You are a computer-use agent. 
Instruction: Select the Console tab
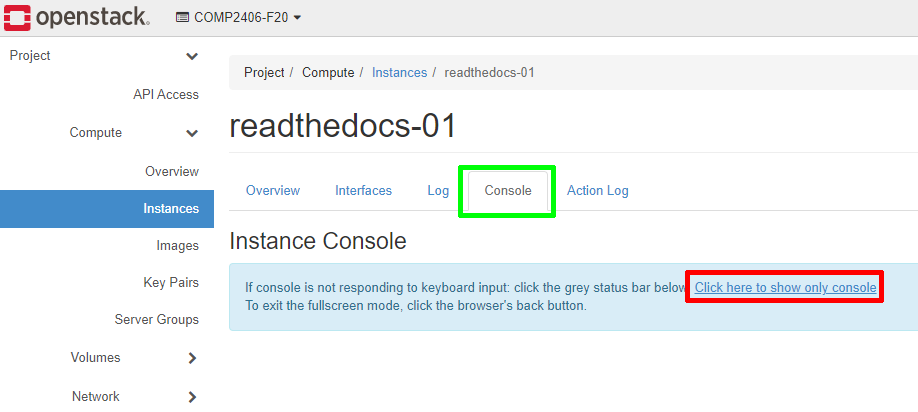point(507,191)
